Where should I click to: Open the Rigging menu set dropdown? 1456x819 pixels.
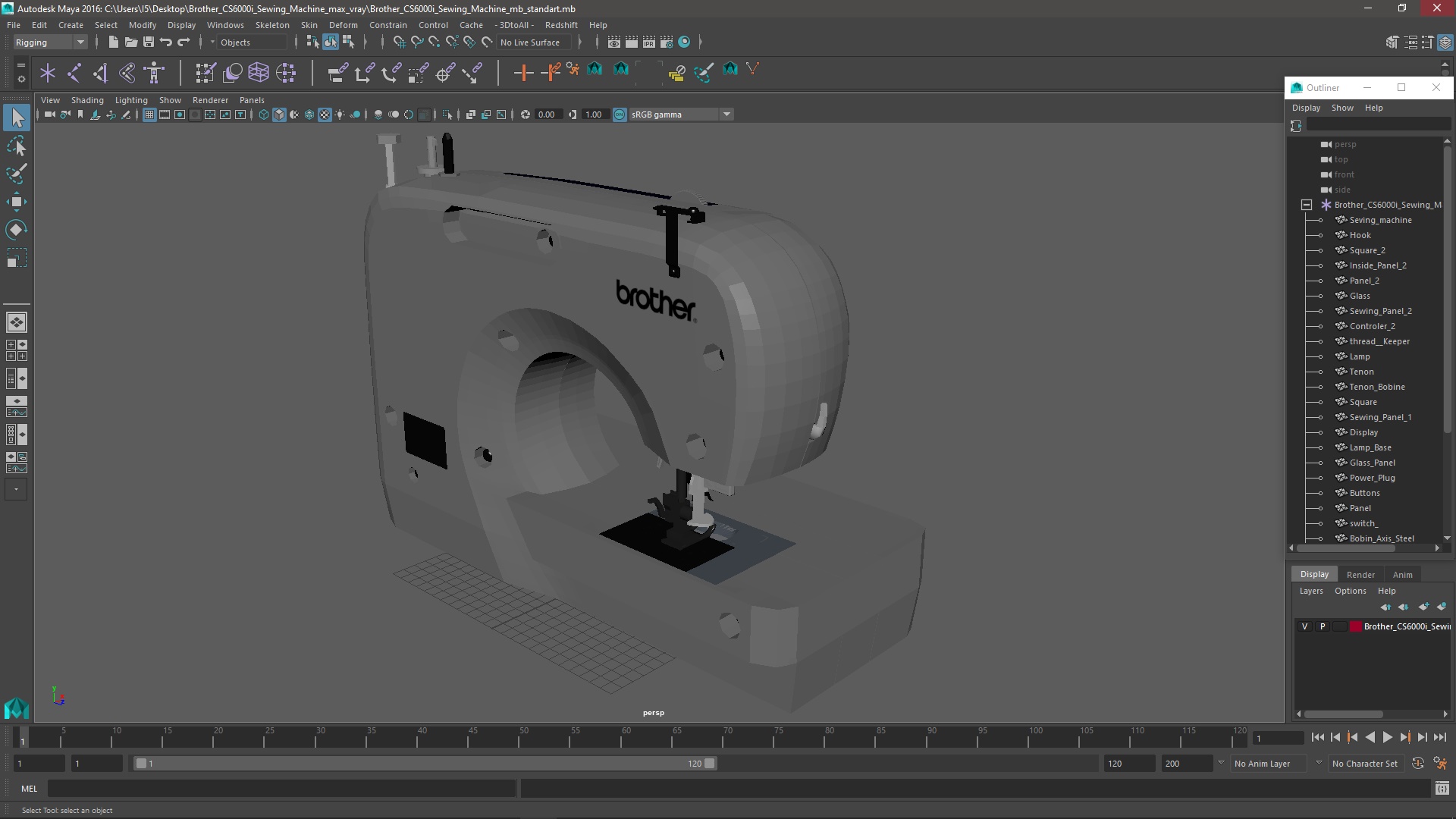point(50,42)
